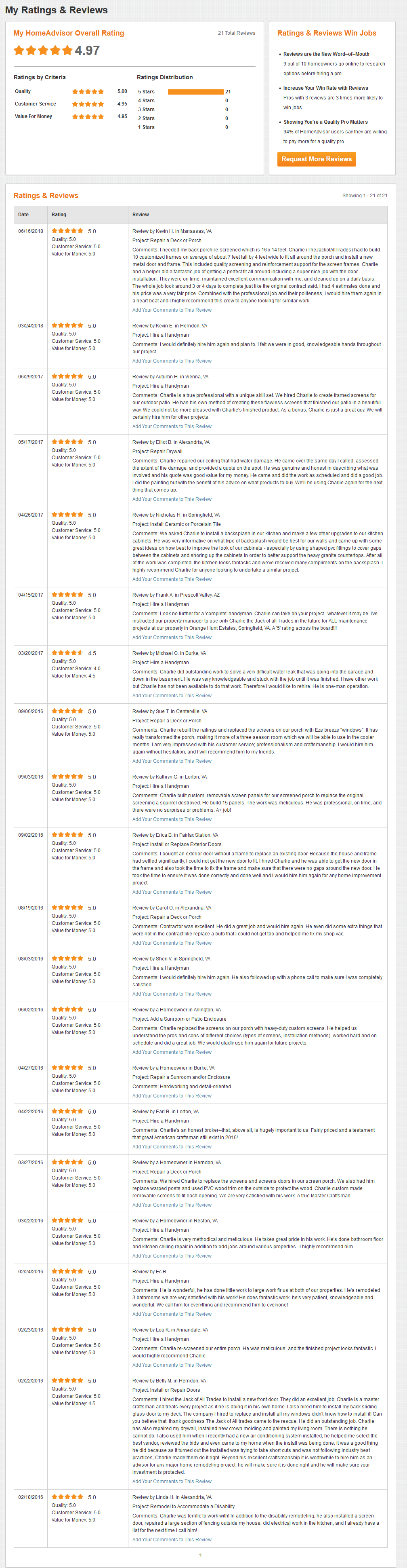Click the Review column header
The height and width of the screenshot is (1568, 407).
point(141,215)
